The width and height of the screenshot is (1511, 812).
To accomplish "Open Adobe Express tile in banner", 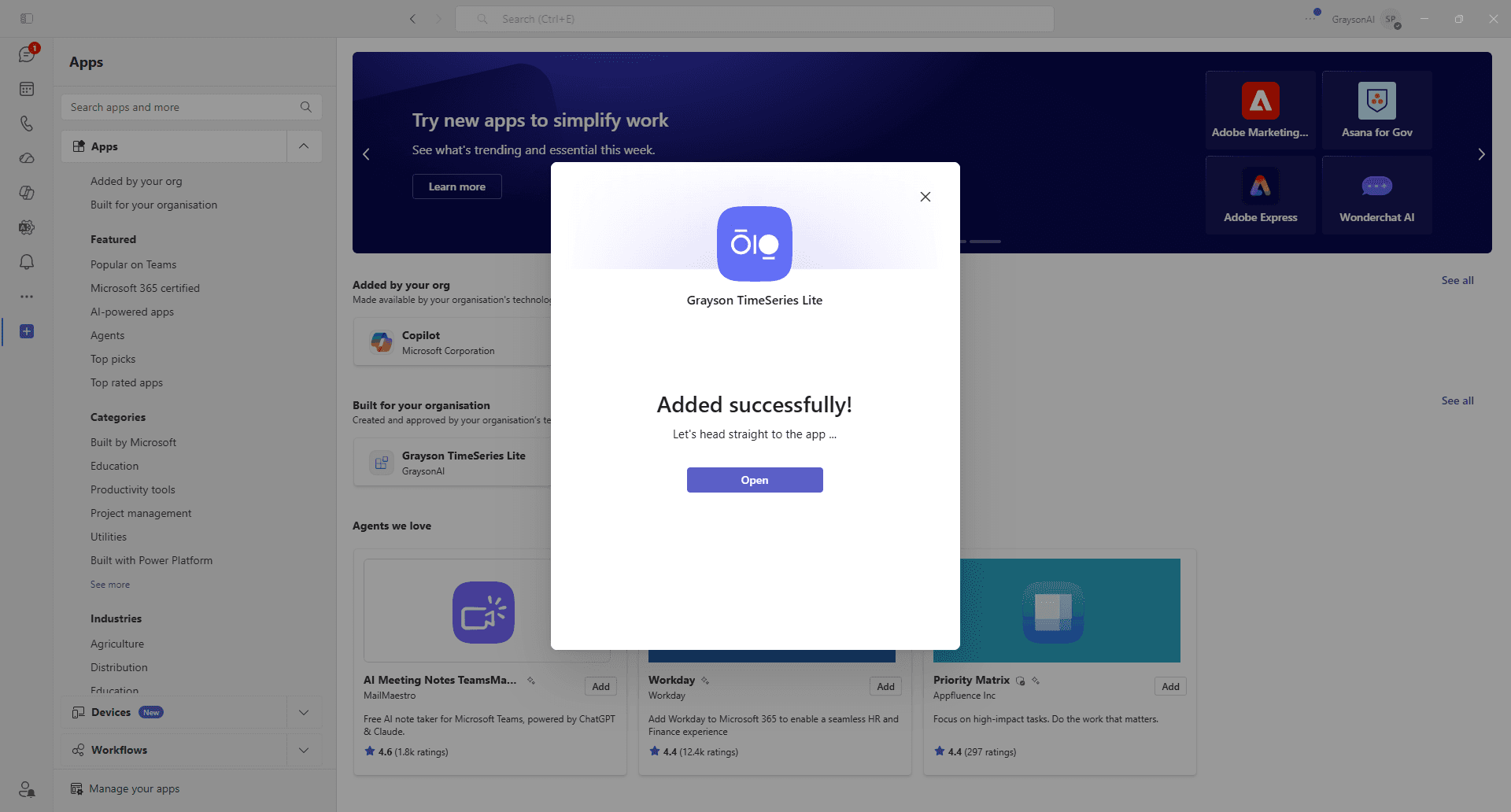I will point(1260,195).
